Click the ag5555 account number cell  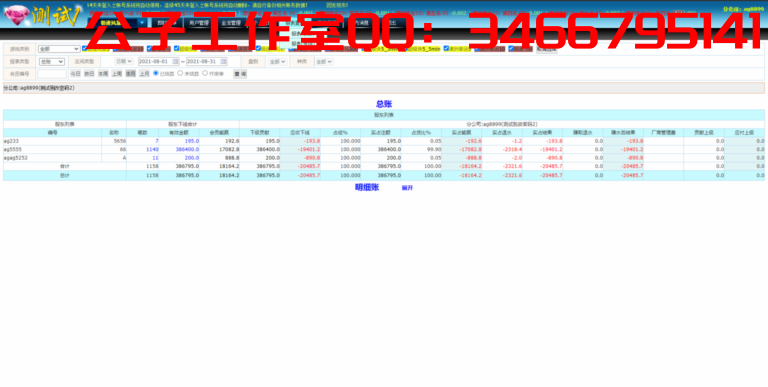52,149
